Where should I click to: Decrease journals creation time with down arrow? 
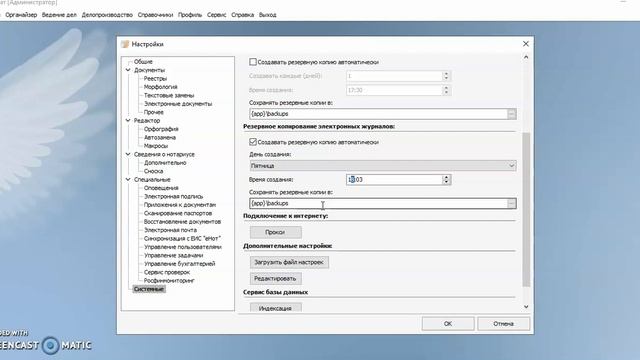[447, 182]
